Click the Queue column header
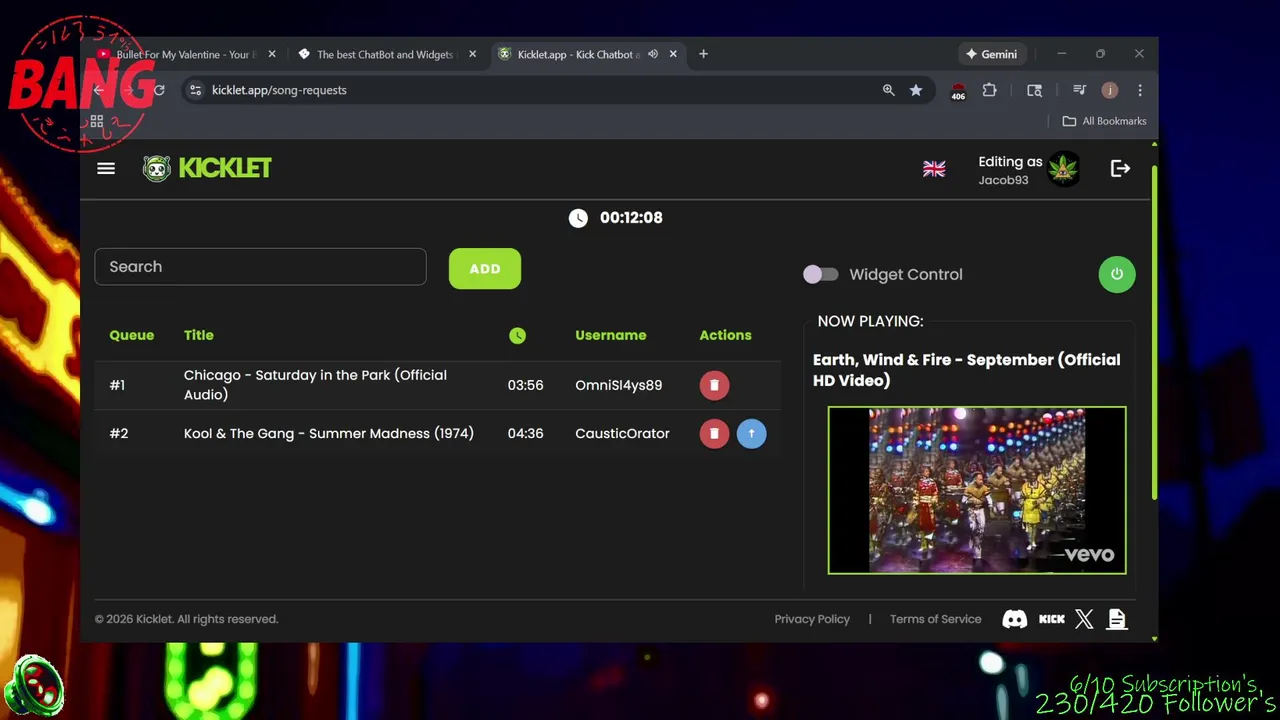 (132, 335)
